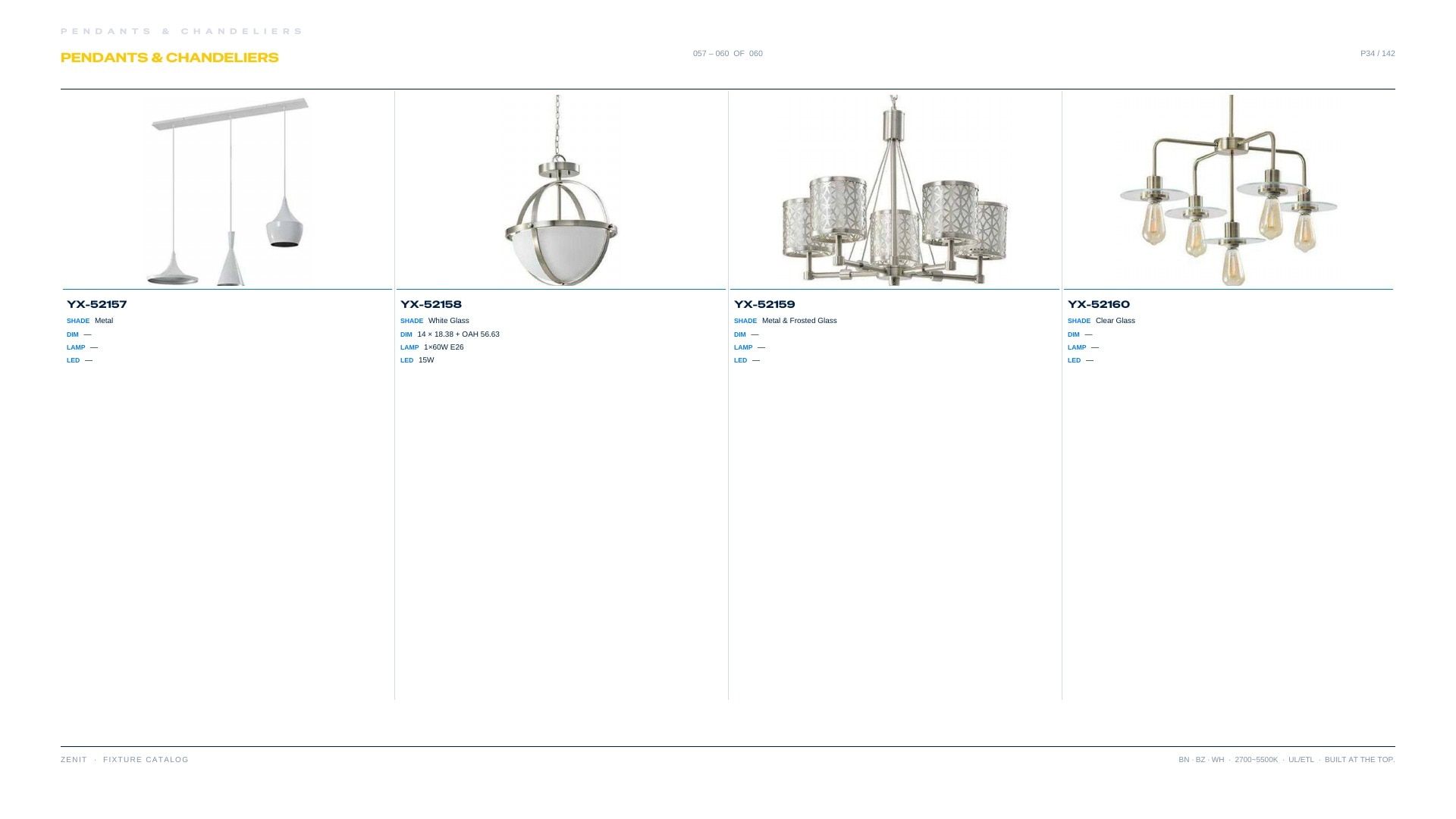The width and height of the screenshot is (1456, 819).
Task: Select the YX-52158 model number
Action: (x=431, y=304)
